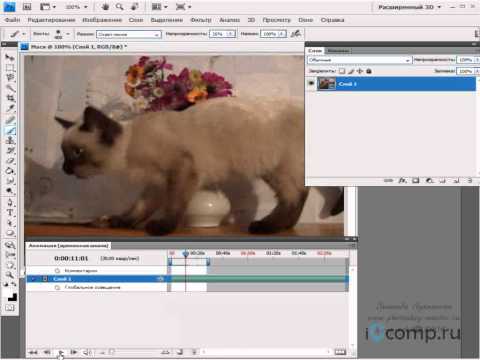
Task: Select the Слой 1 layer thumbnail
Action: point(326,84)
